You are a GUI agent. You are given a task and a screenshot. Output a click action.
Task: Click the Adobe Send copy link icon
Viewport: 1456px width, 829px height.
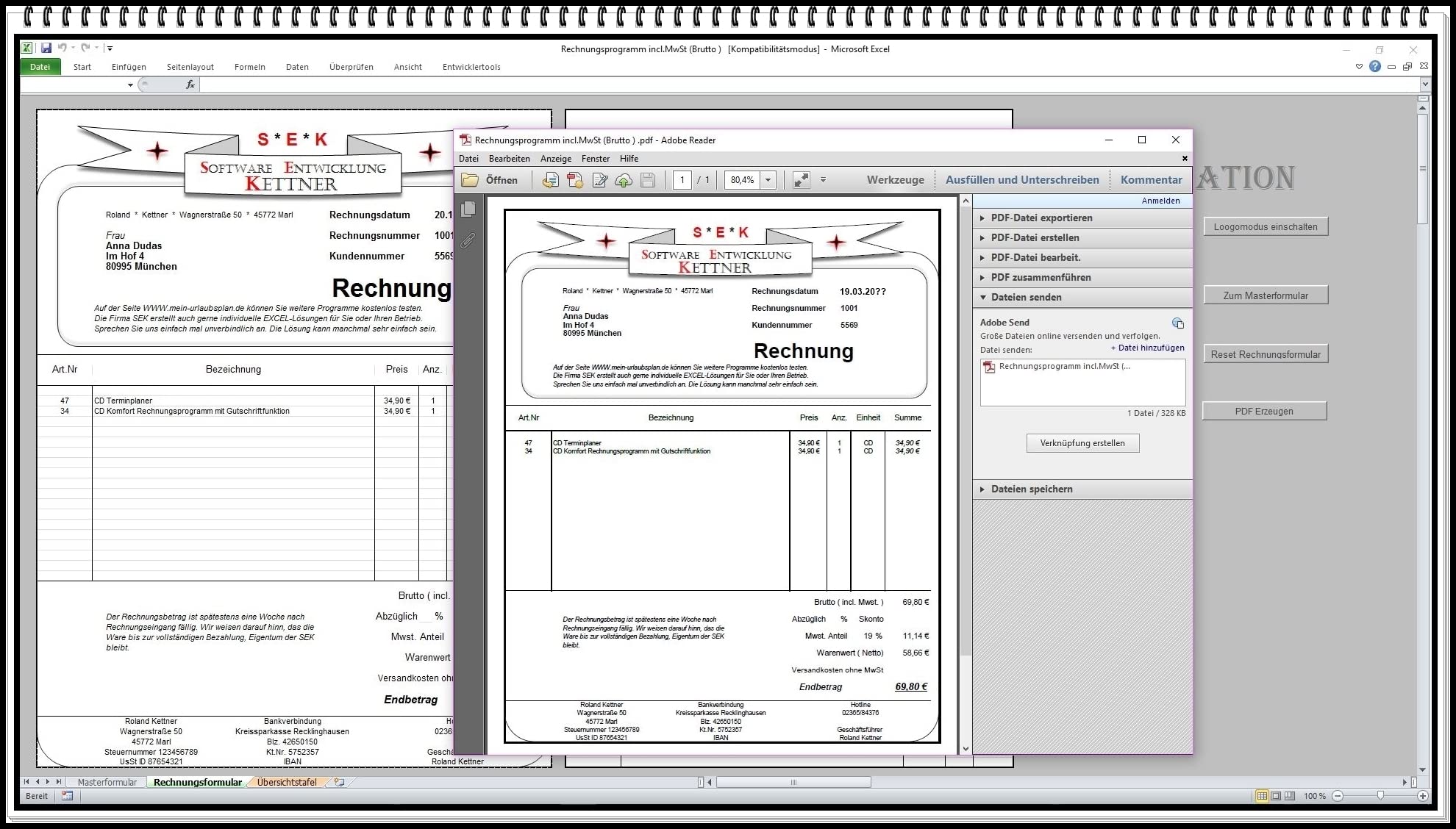(x=1177, y=323)
